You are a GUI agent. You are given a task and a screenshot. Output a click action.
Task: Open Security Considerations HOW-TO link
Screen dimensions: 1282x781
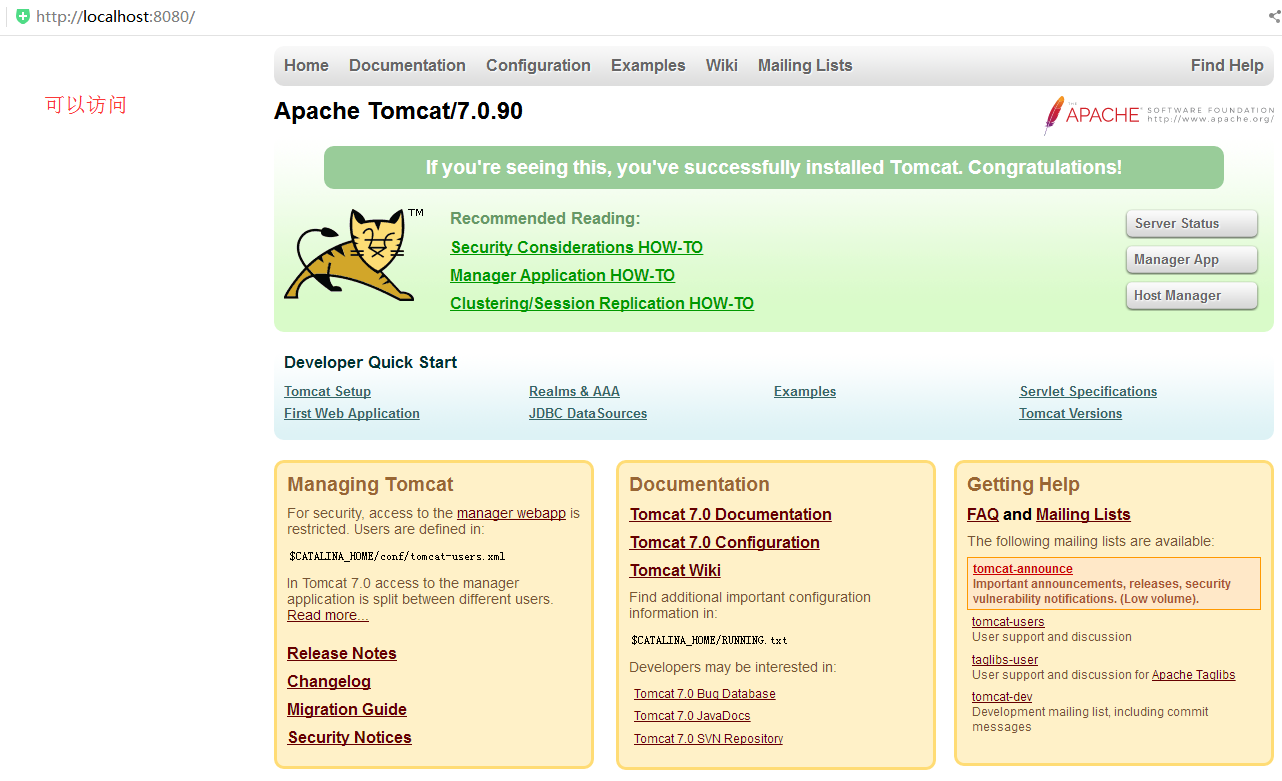click(x=576, y=248)
